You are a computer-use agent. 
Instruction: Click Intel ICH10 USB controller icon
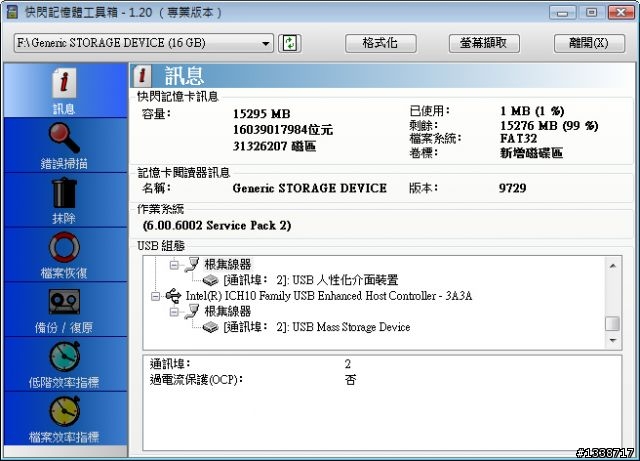pyautogui.click(x=173, y=296)
